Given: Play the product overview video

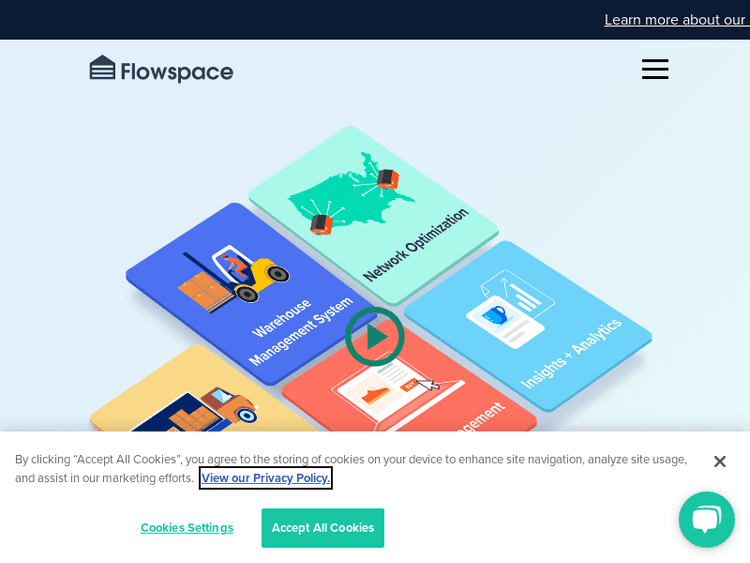Looking at the screenshot, I should coord(375,337).
